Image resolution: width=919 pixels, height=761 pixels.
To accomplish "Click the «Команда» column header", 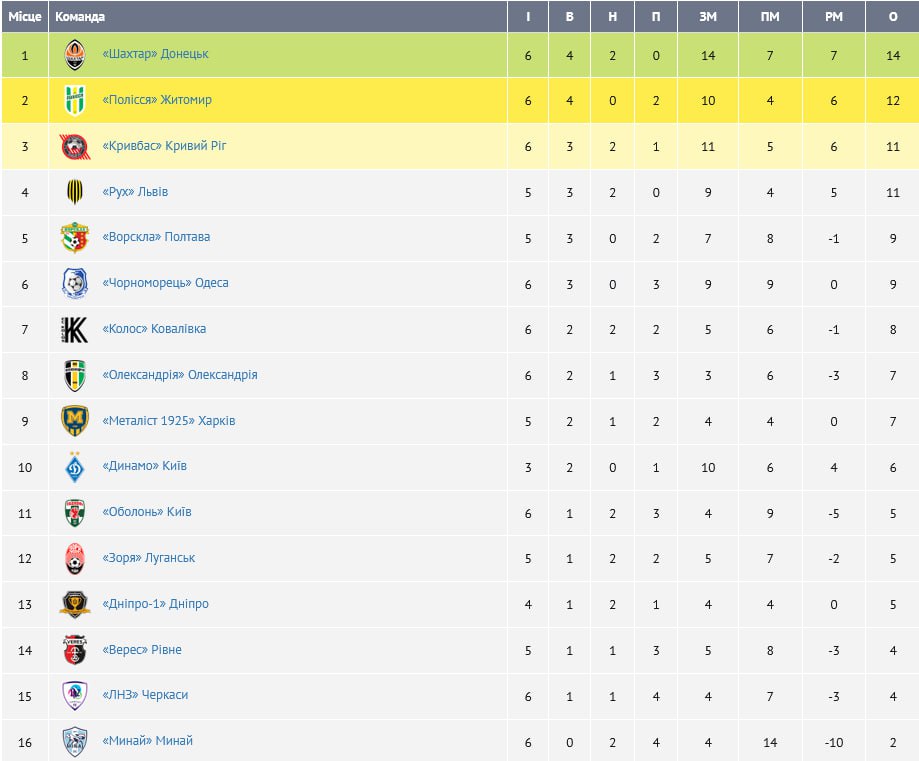I will click(x=80, y=17).
